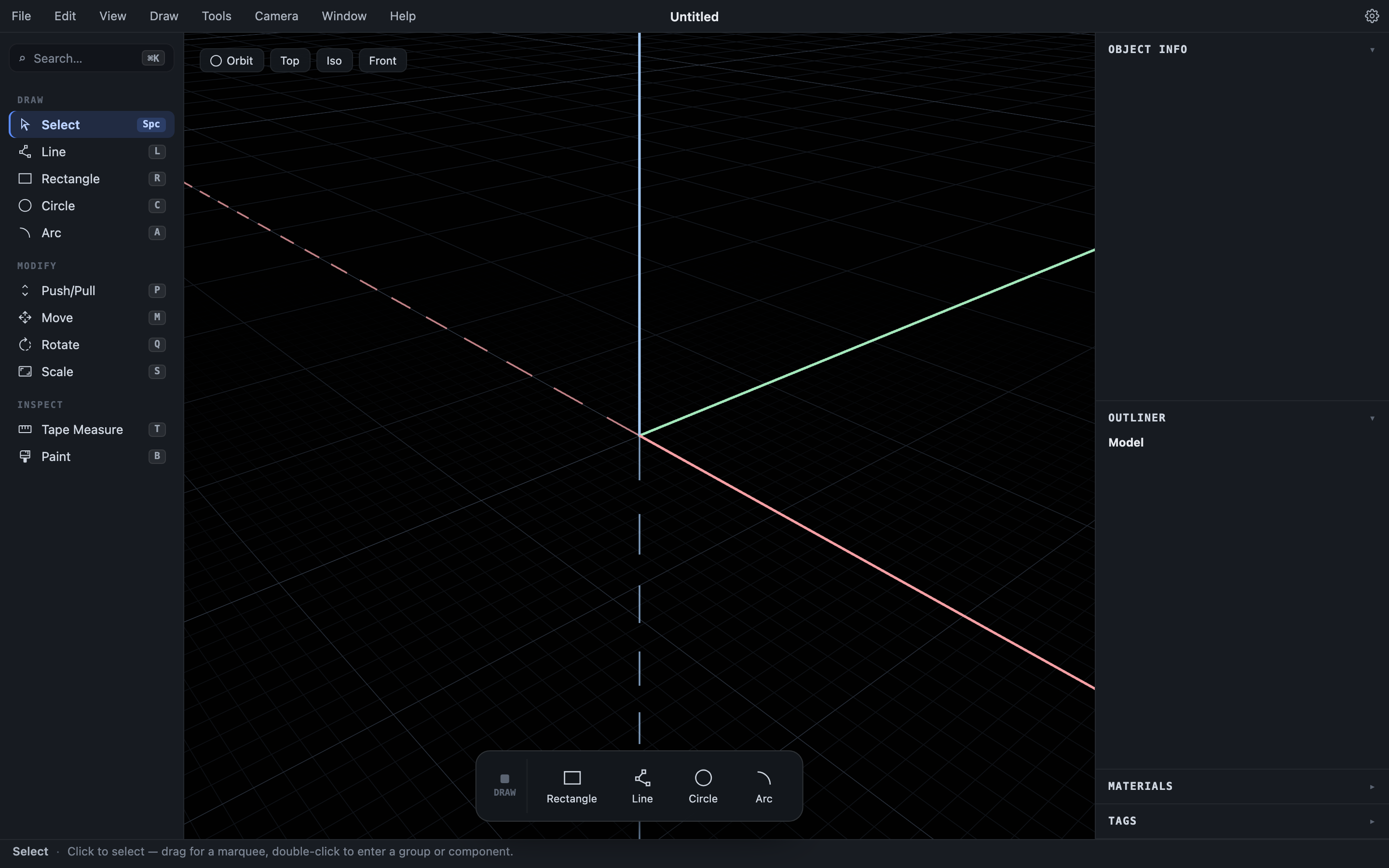Click Rectangle in the bottom draw toolbar
1389x868 pixels.
click(x=572, y=787)
